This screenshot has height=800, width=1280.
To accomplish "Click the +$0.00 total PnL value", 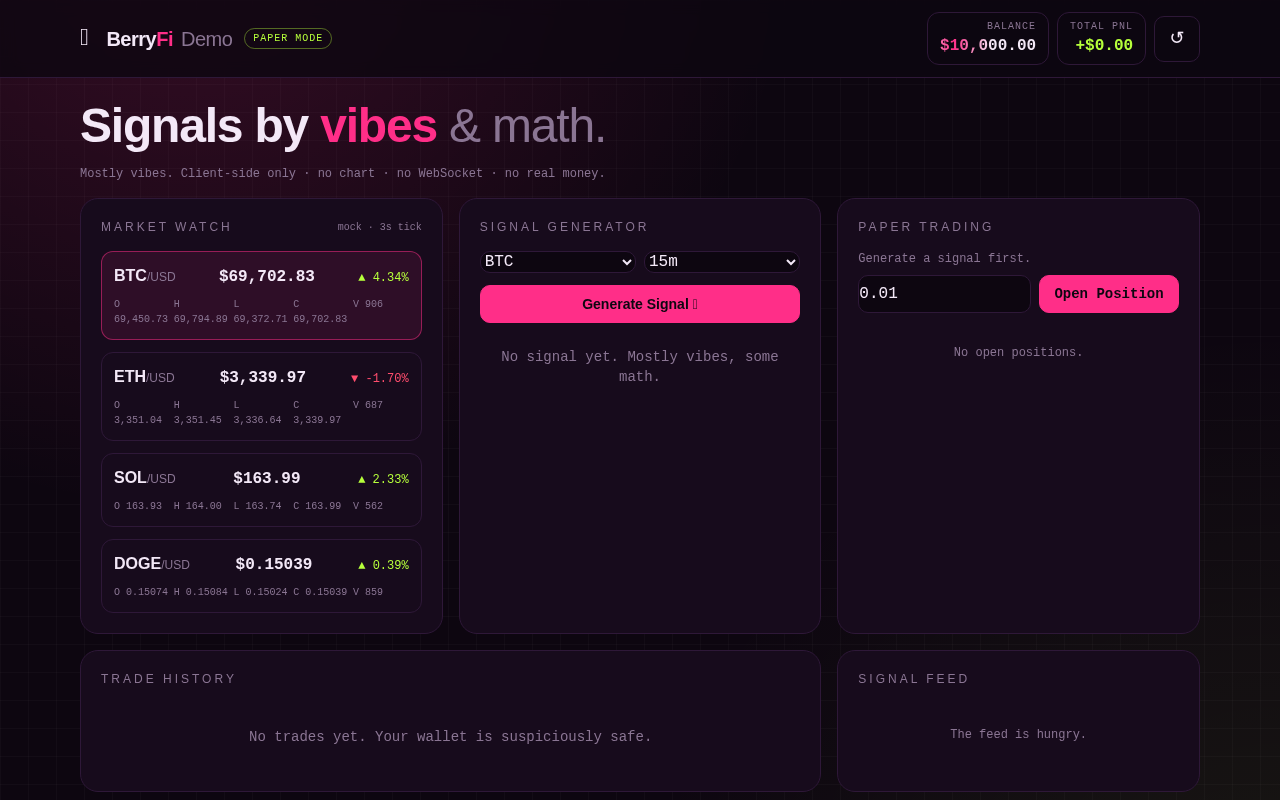I will (x=1104, y=46).
